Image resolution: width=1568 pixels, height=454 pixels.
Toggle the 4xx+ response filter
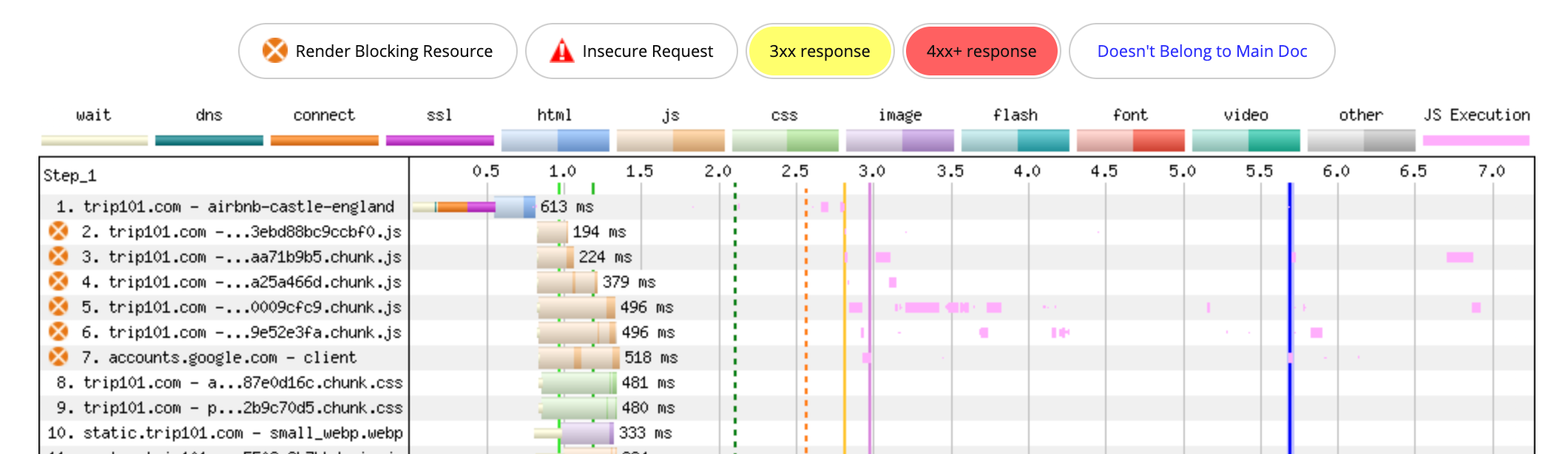pos(981,51)
